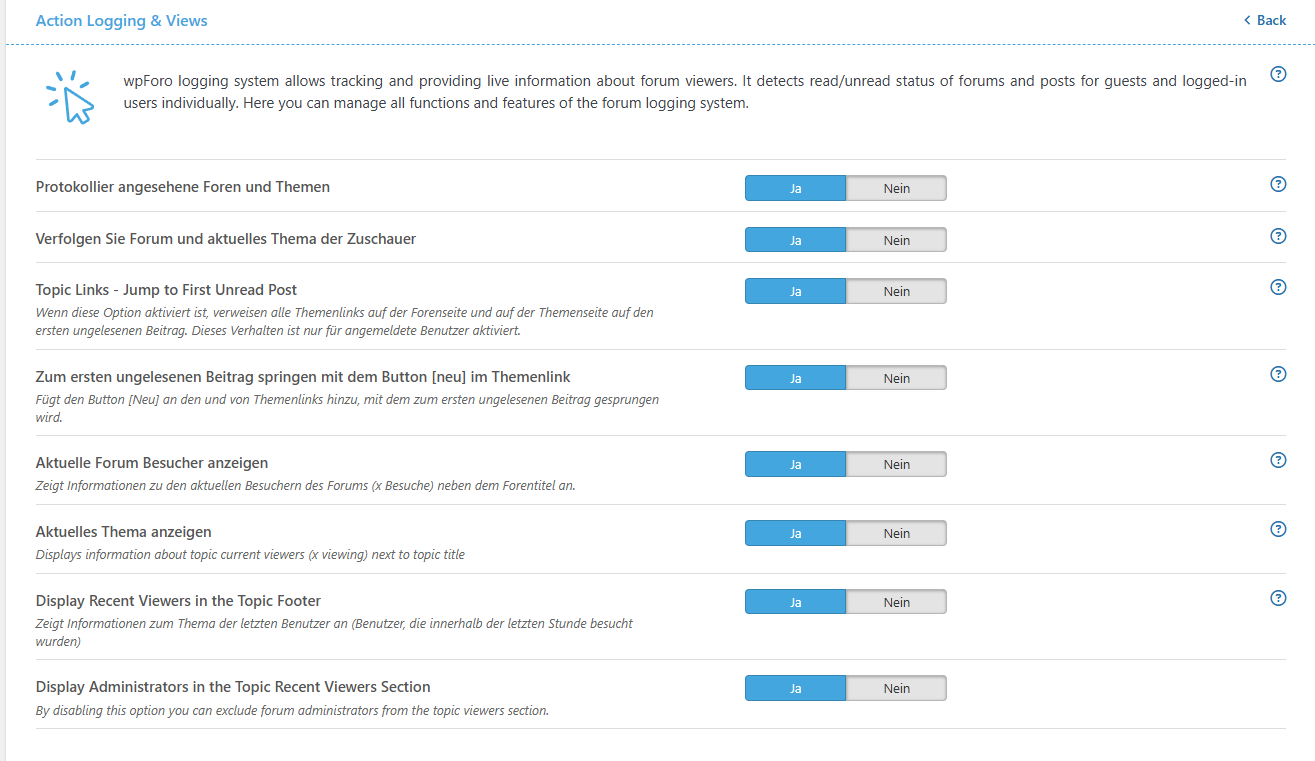Image resolution: width=1315 pixels, height=761 pixels.
Task: Open help icon beside the wpForo logging description
Action: (1277, 74)
